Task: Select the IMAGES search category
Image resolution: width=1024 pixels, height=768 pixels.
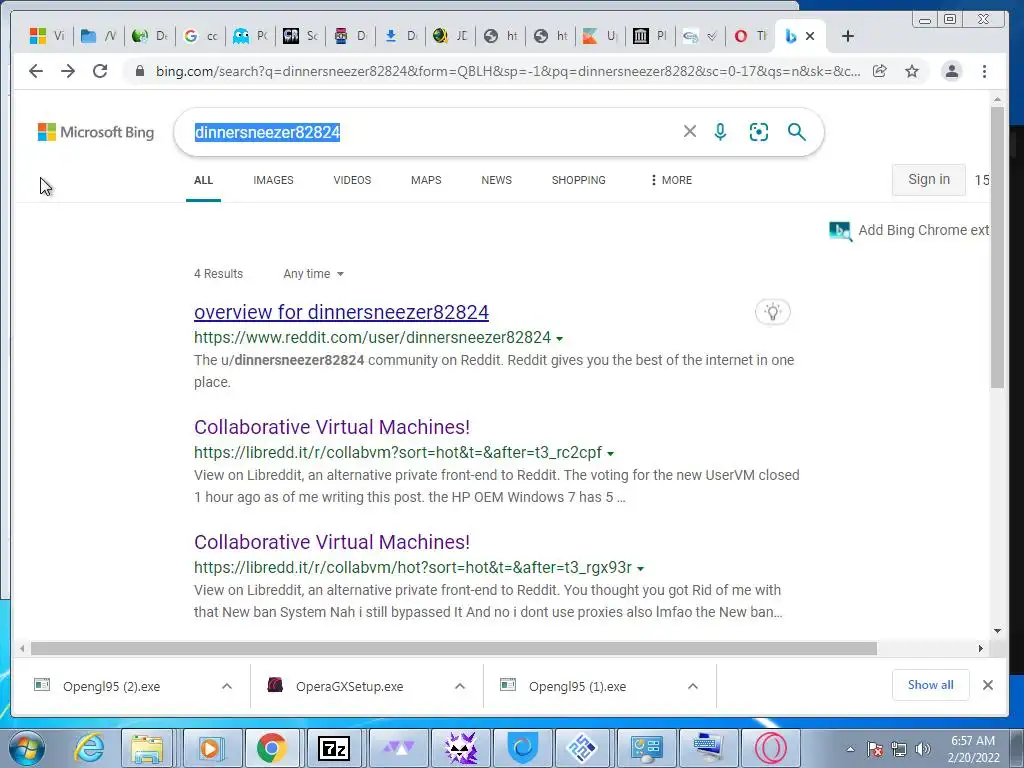Action: pyautogui.click(x=273, y=180)
